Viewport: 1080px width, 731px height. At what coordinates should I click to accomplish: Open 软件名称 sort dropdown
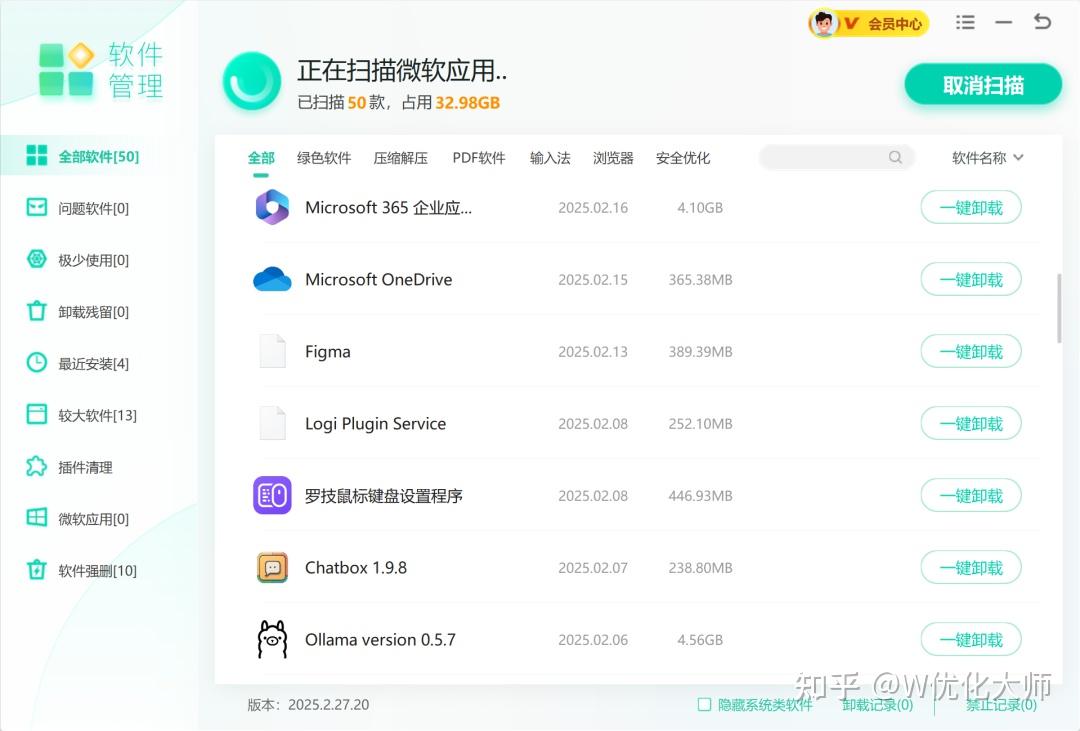tap(987, 158)
